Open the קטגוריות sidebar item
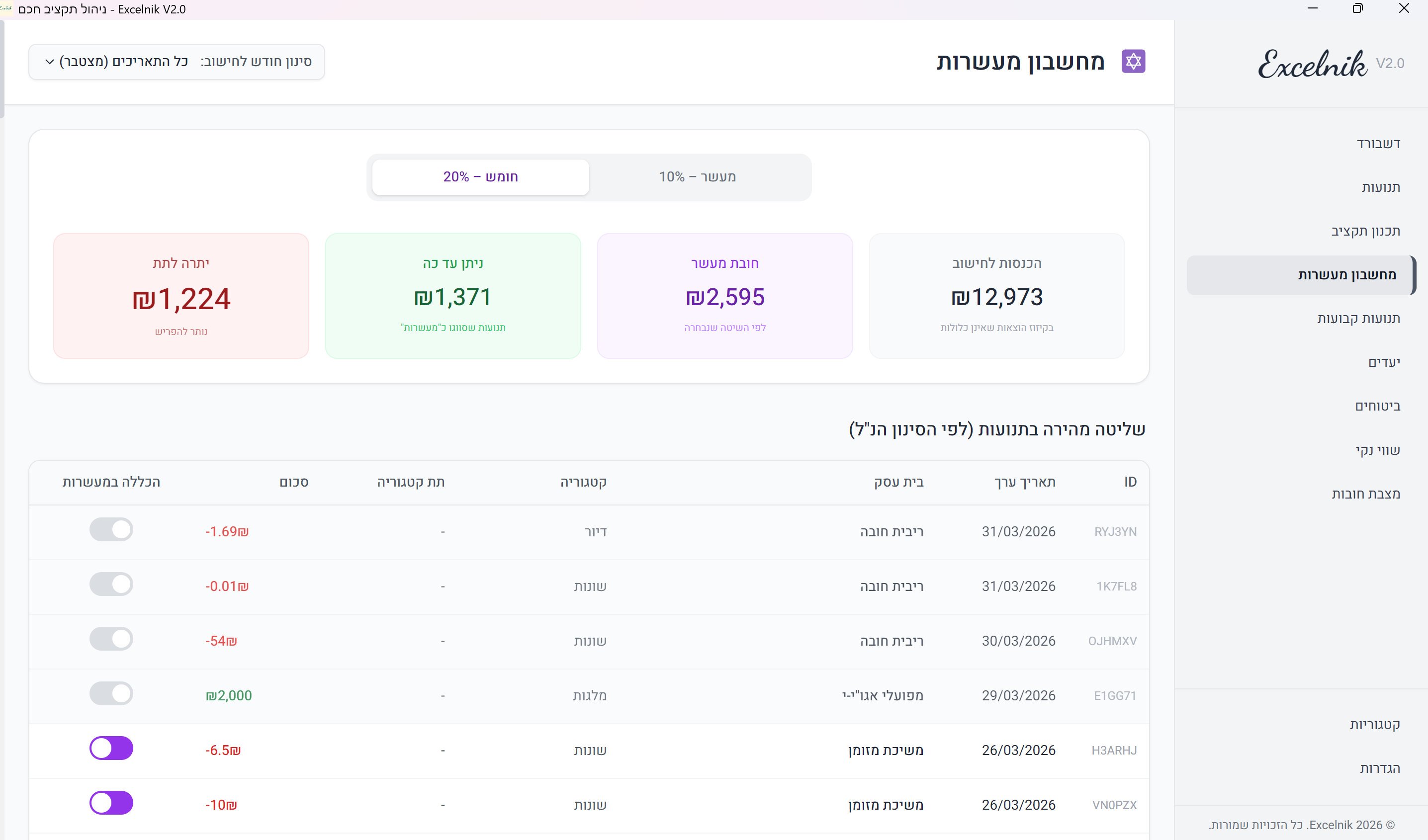 [1374, 725]
